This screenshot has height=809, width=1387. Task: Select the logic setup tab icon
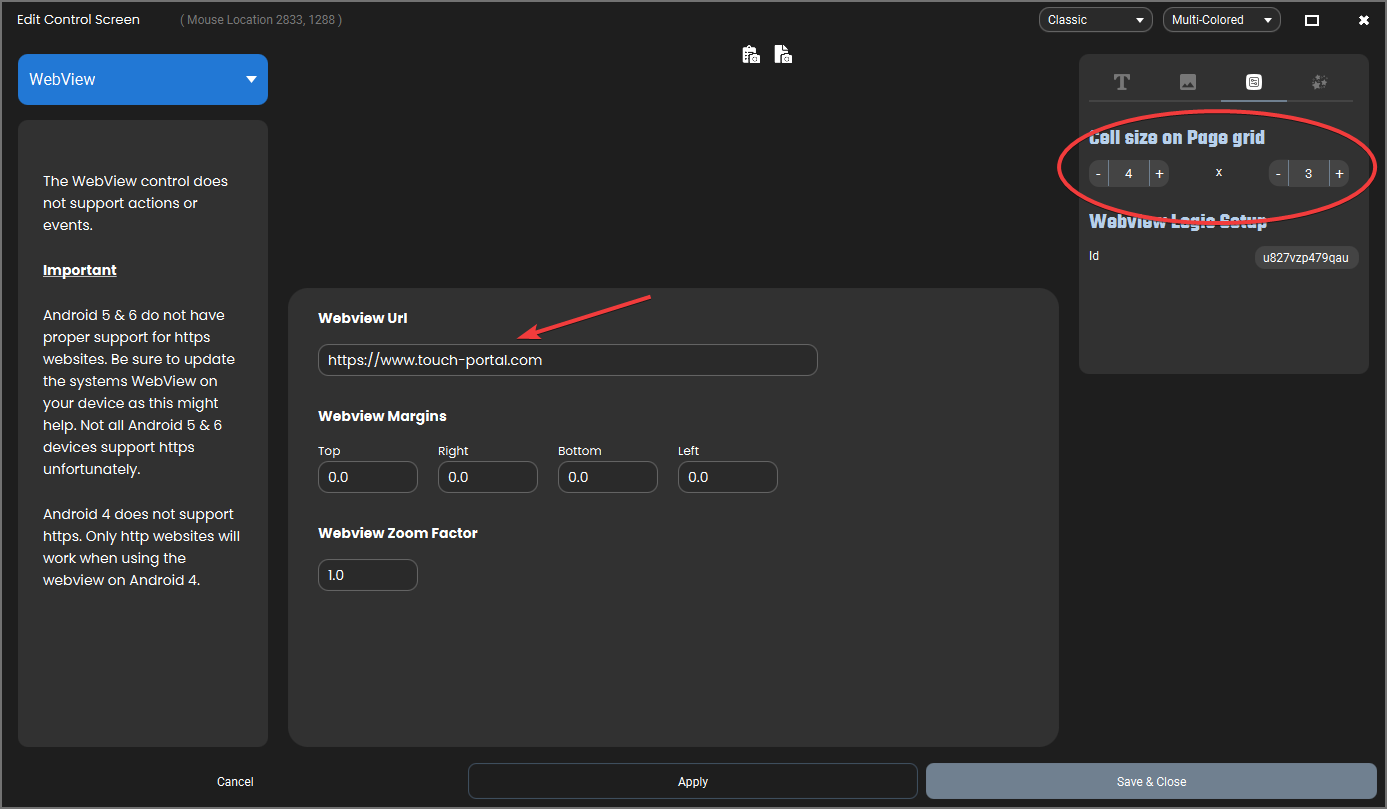click(x=1254, y=82)
